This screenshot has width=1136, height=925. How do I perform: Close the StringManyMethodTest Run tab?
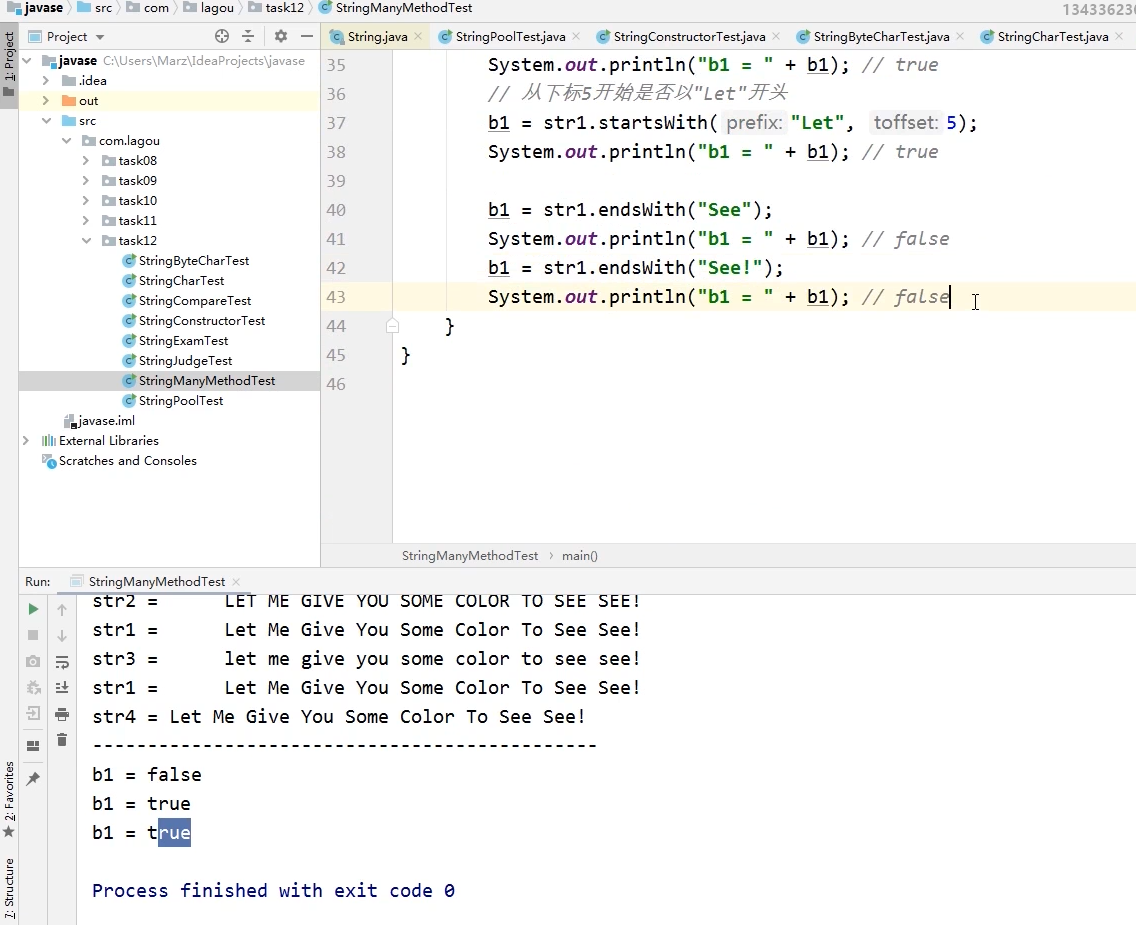(x=236, y=582)
